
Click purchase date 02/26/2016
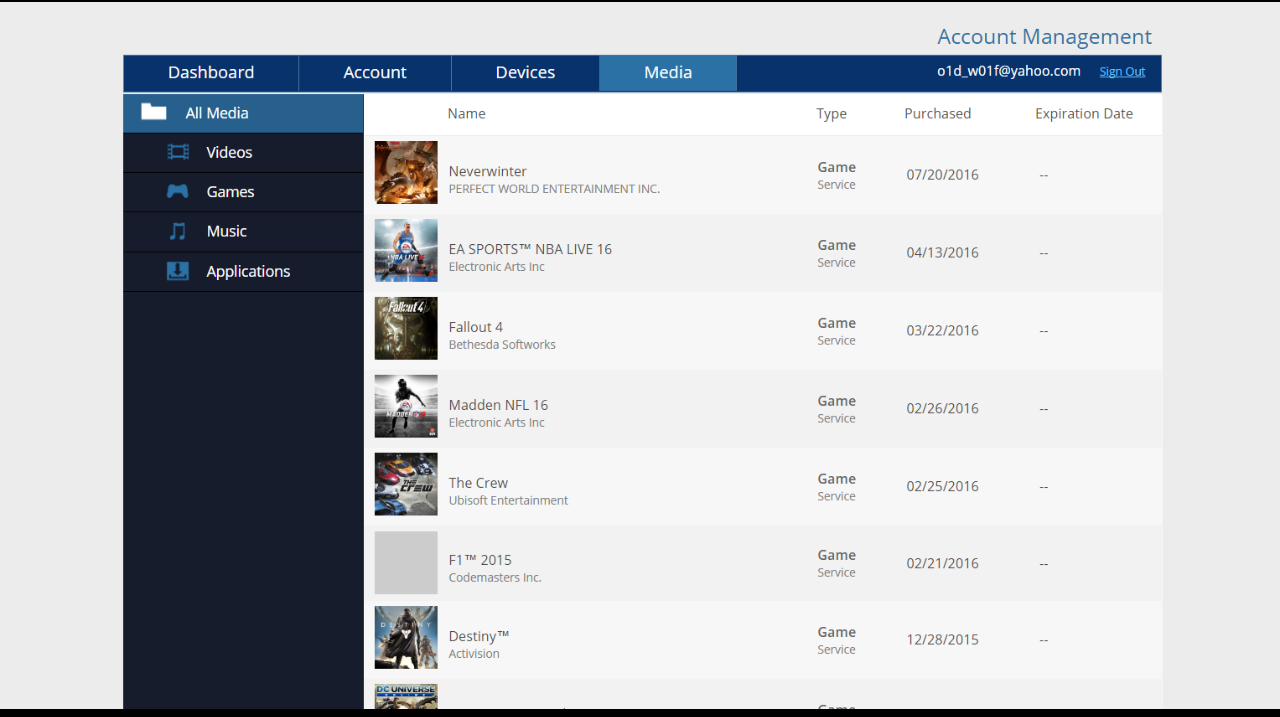coord(942,409)
